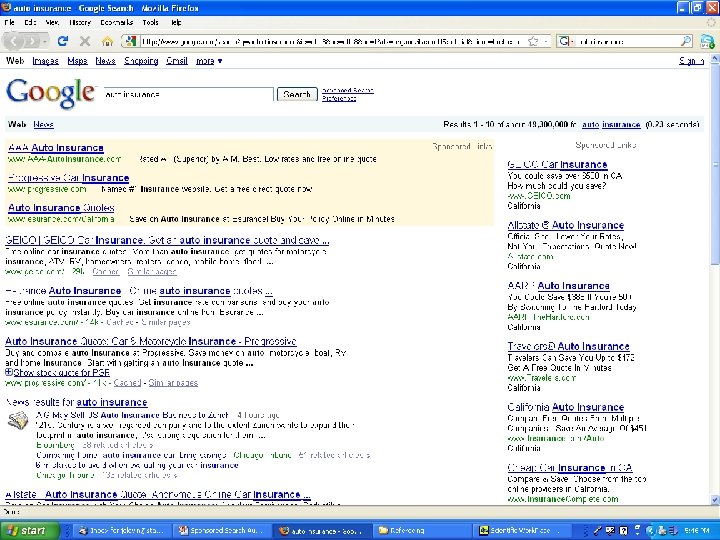Click the News tab under the logo
This screenshot has width=720, height=540.
(x=43, y=124)
